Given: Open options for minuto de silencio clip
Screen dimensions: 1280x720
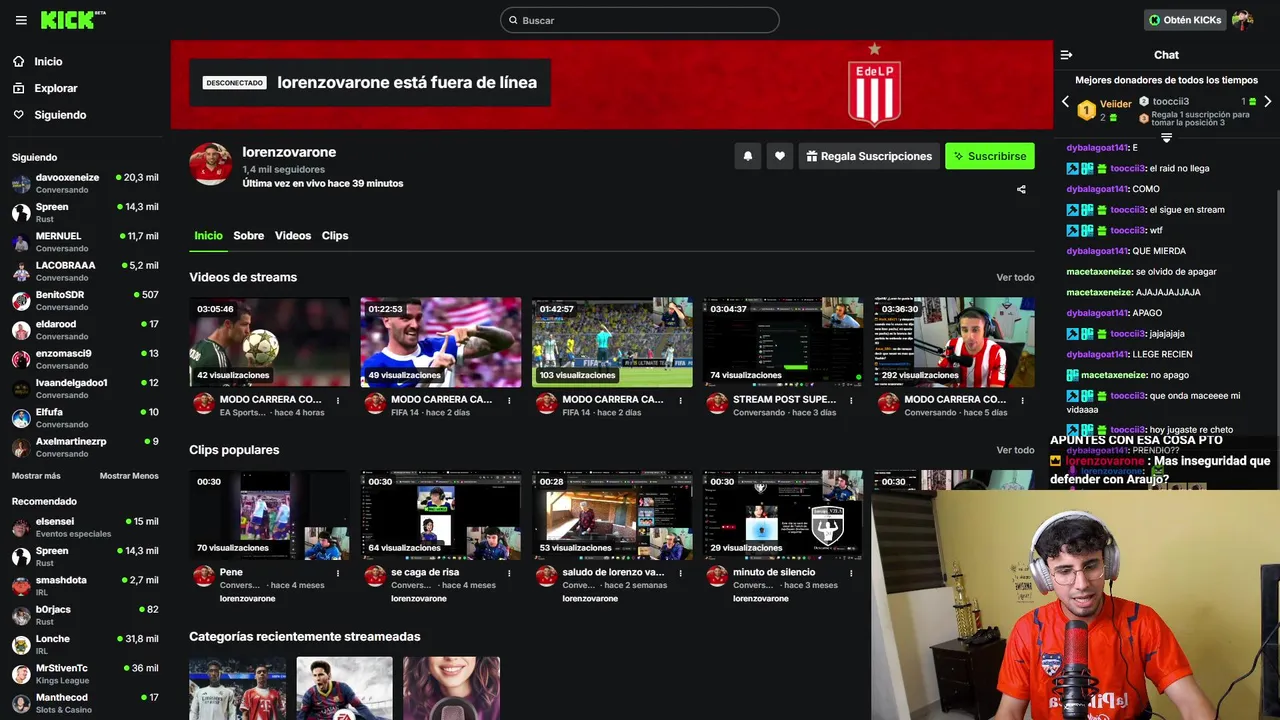Looking at the screenshot, I should [x=851, y=573].
